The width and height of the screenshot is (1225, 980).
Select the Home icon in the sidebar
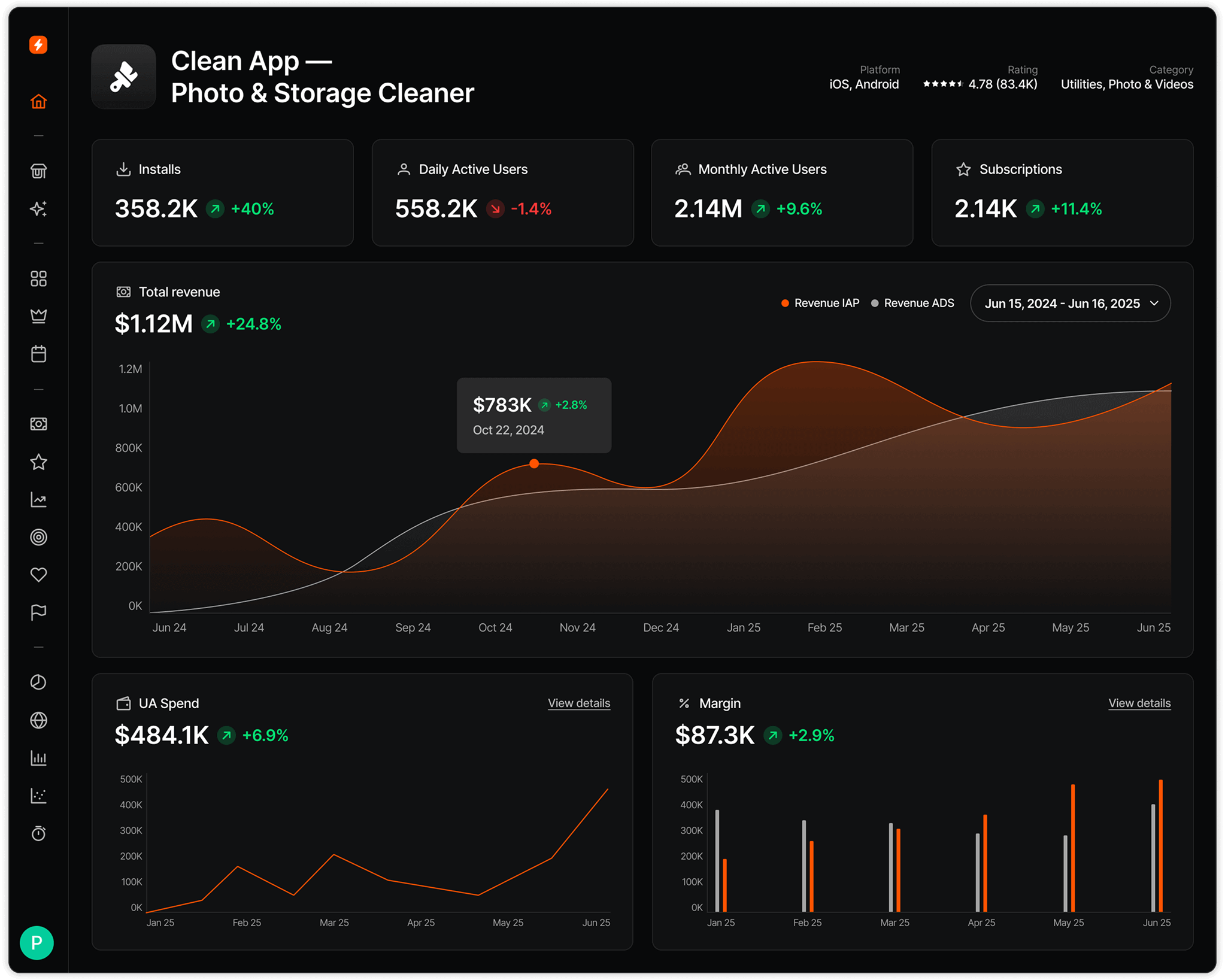tap(38, 101)
